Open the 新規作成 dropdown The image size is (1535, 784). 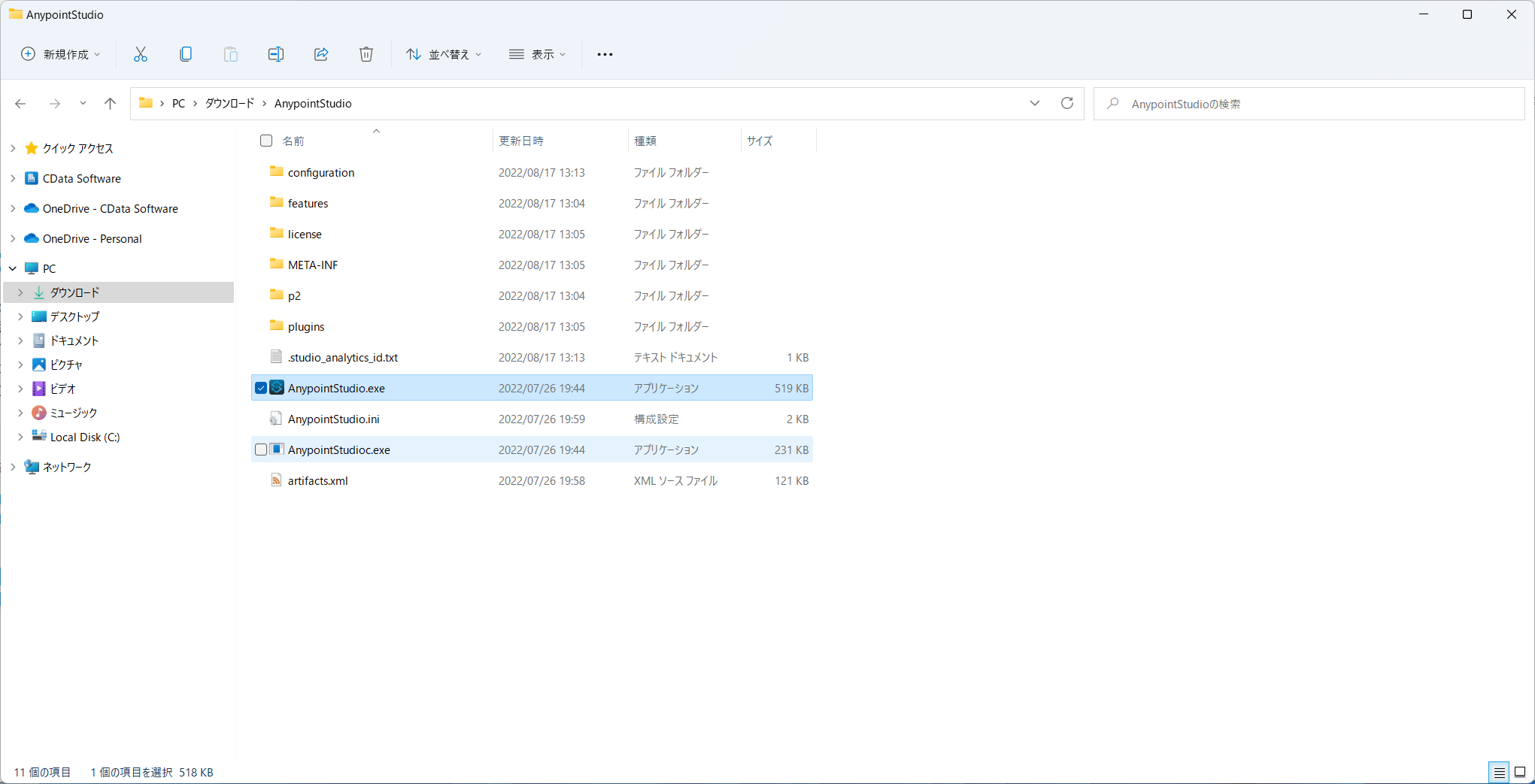click(60, 54)
